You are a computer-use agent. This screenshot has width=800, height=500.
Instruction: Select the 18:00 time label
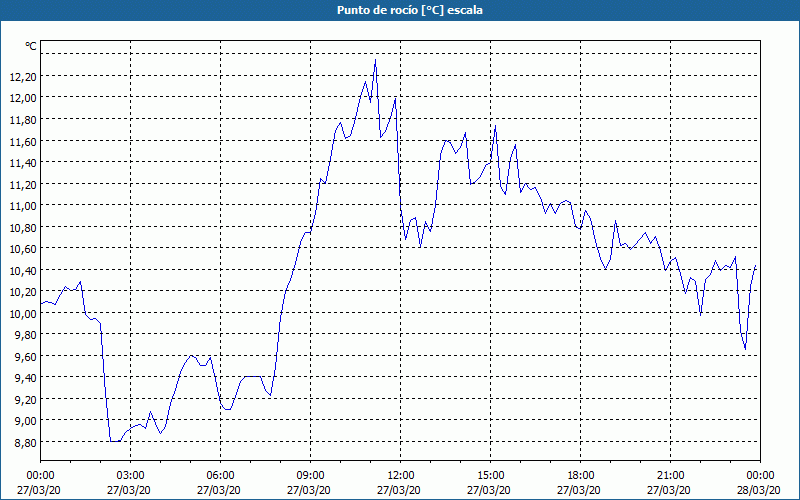[x=581, y=476]
